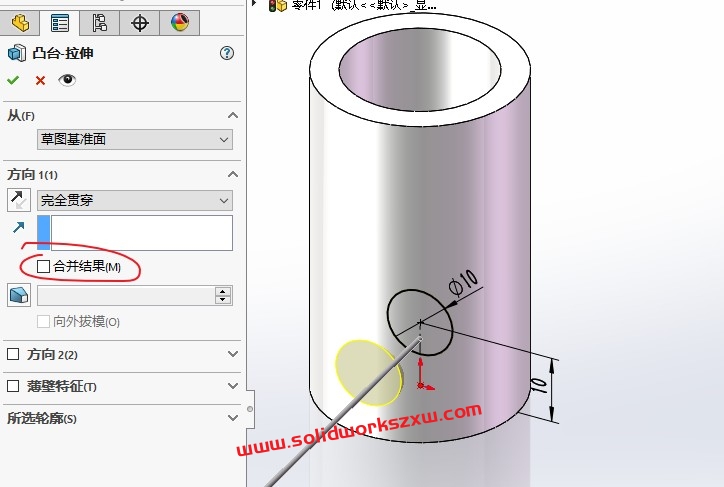Open the PropertyManager tab
Screen dimensions: 724x487
pos(60,23)
